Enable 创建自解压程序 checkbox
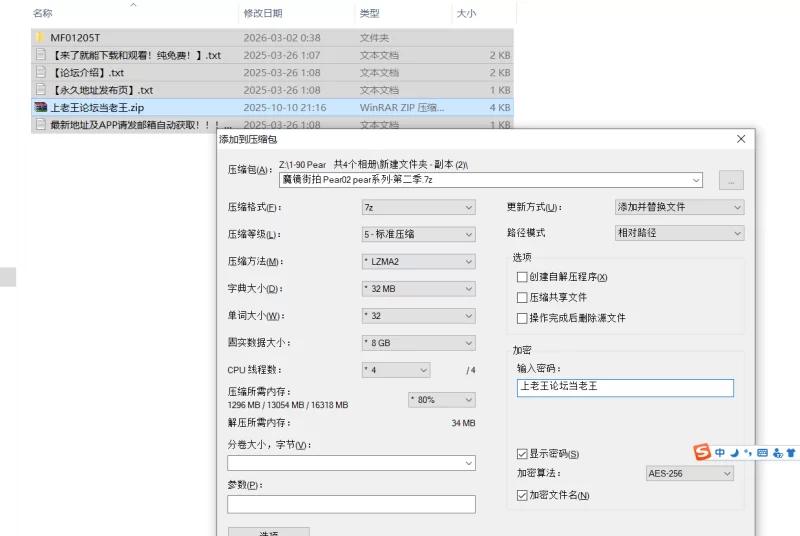 point(522,277)
